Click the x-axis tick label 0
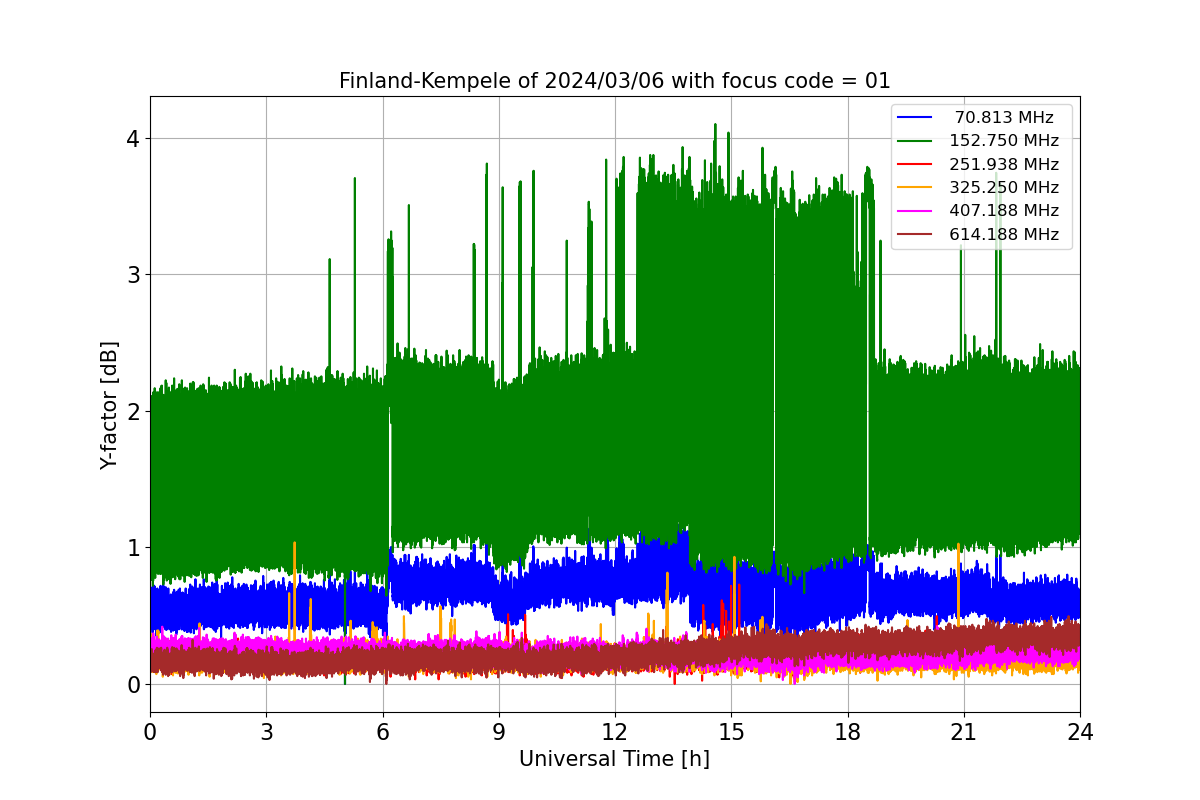Screen dimensions: 1200x800 click(x=150, y=732)
